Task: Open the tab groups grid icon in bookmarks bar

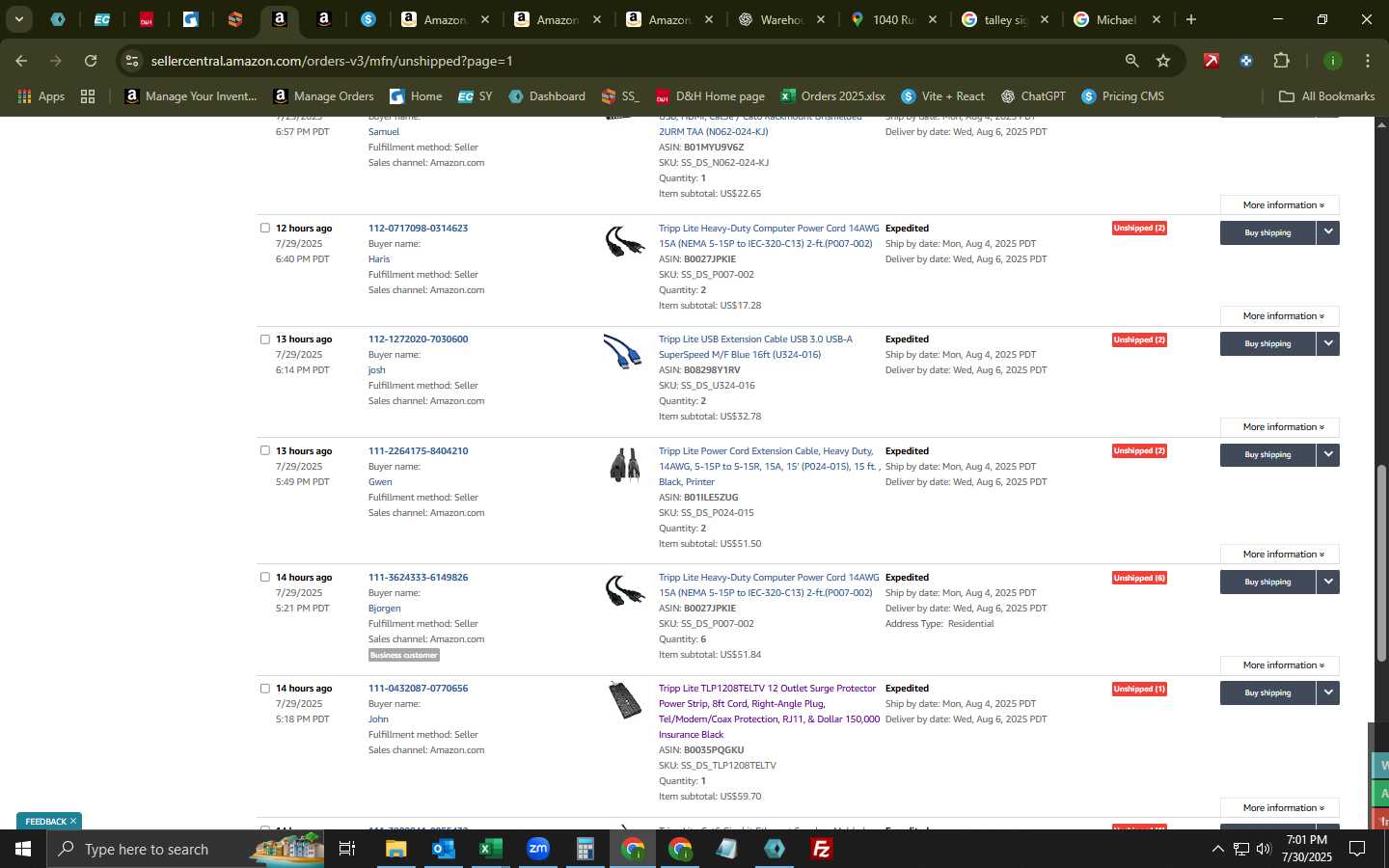Action: tap(88, 96)
